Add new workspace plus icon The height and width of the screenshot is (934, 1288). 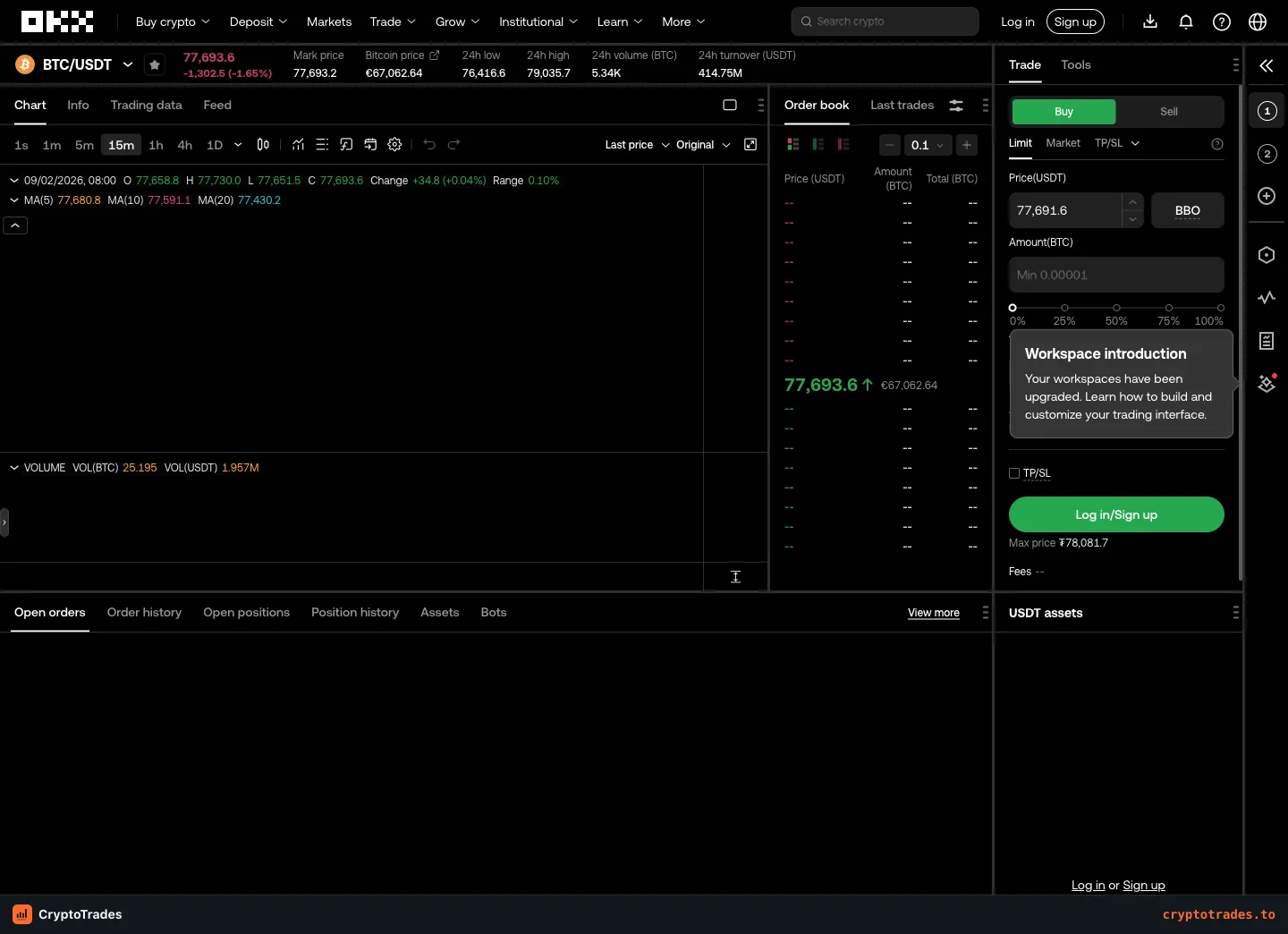1267,196
